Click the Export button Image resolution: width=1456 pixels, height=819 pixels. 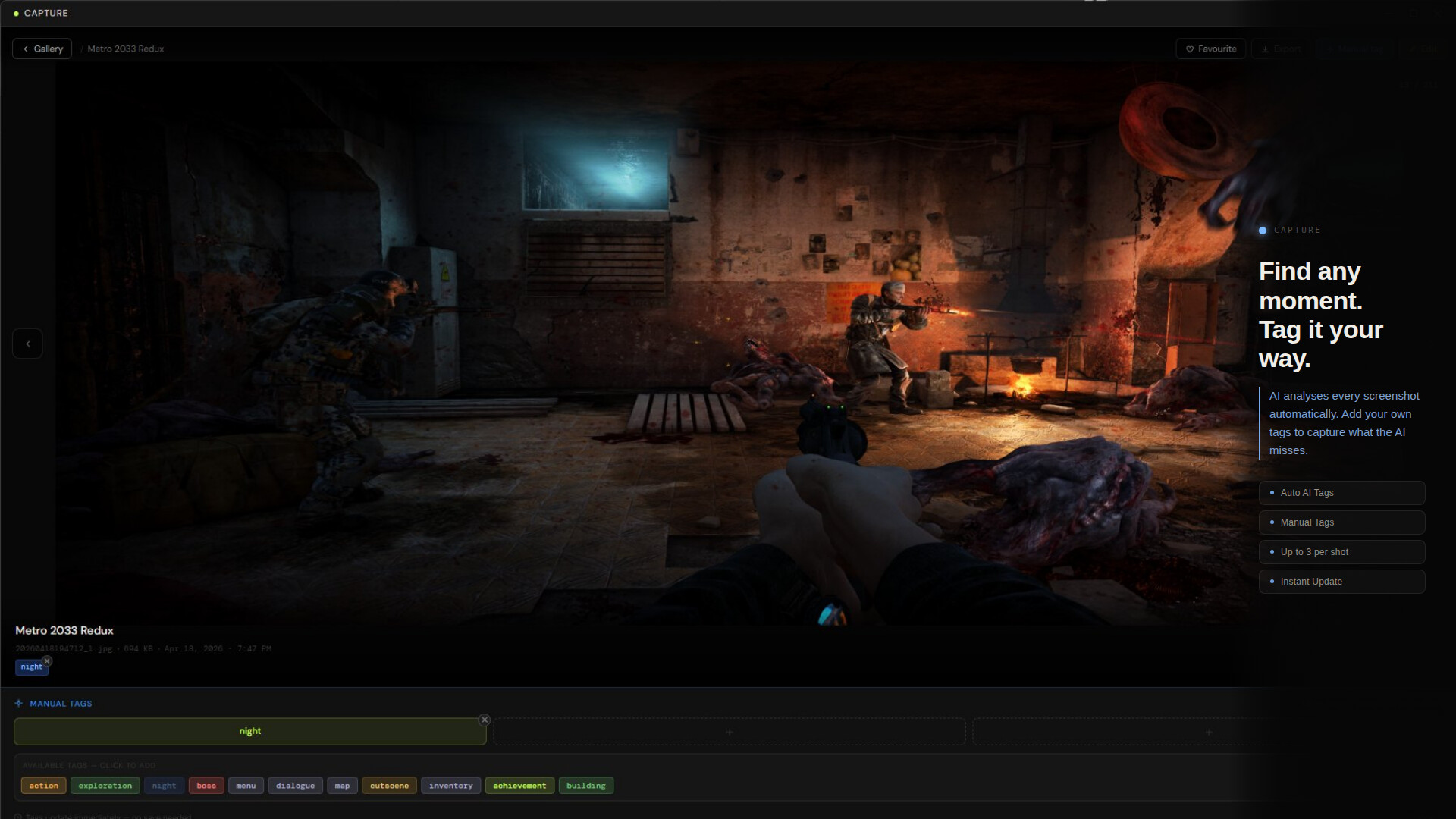[x=1282, y=49]
